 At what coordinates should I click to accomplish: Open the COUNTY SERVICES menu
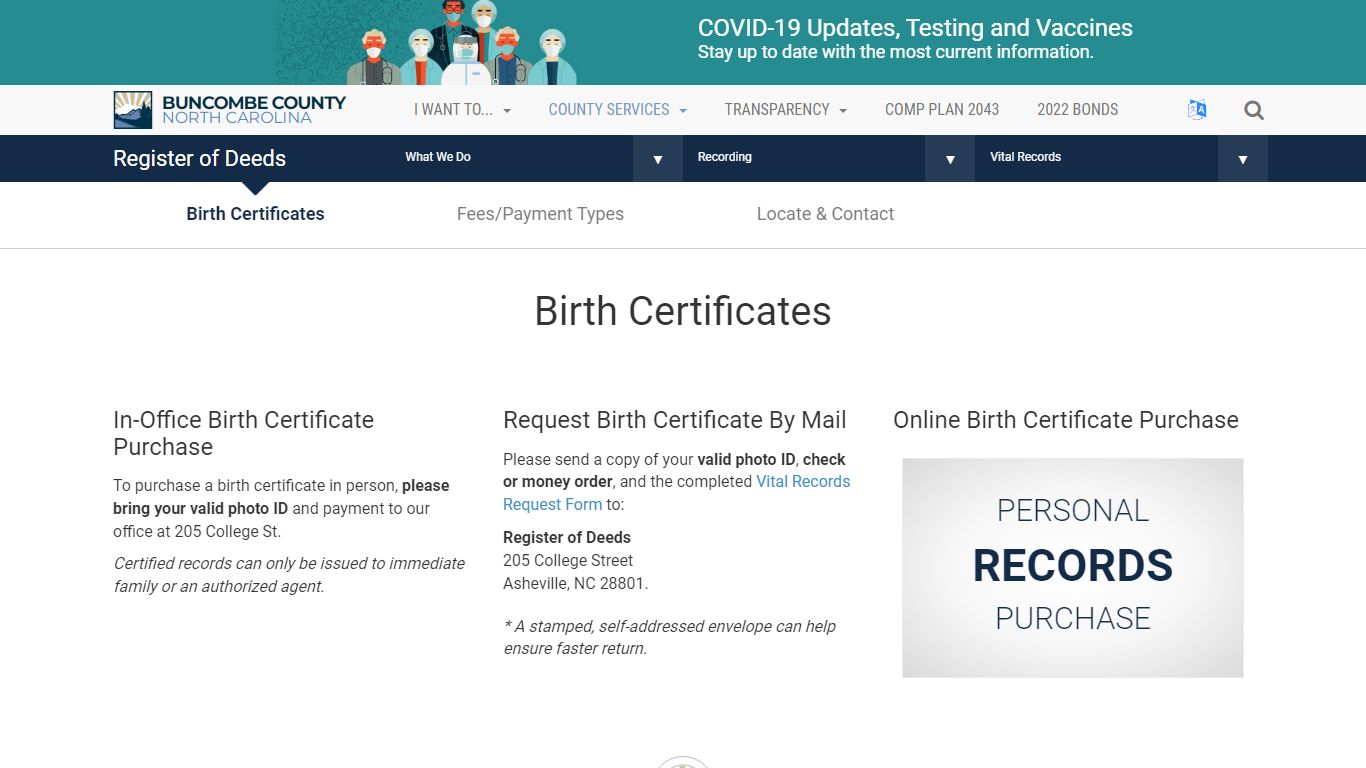coord(617,110)
